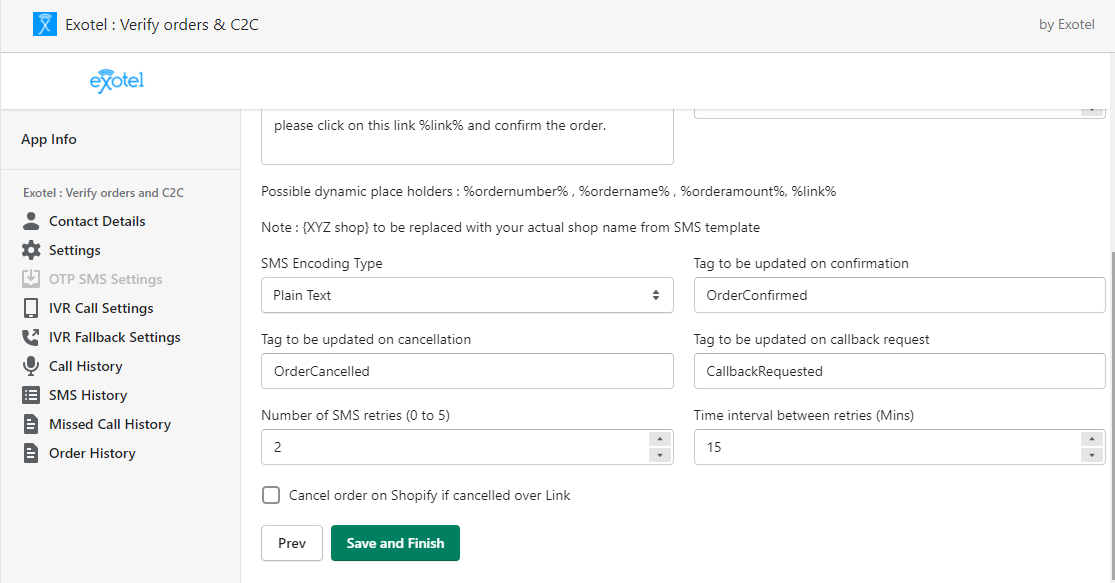Click 'Exotel : Verify orders and C2C' sidebar heading
1115x583 pixels.
103,193
